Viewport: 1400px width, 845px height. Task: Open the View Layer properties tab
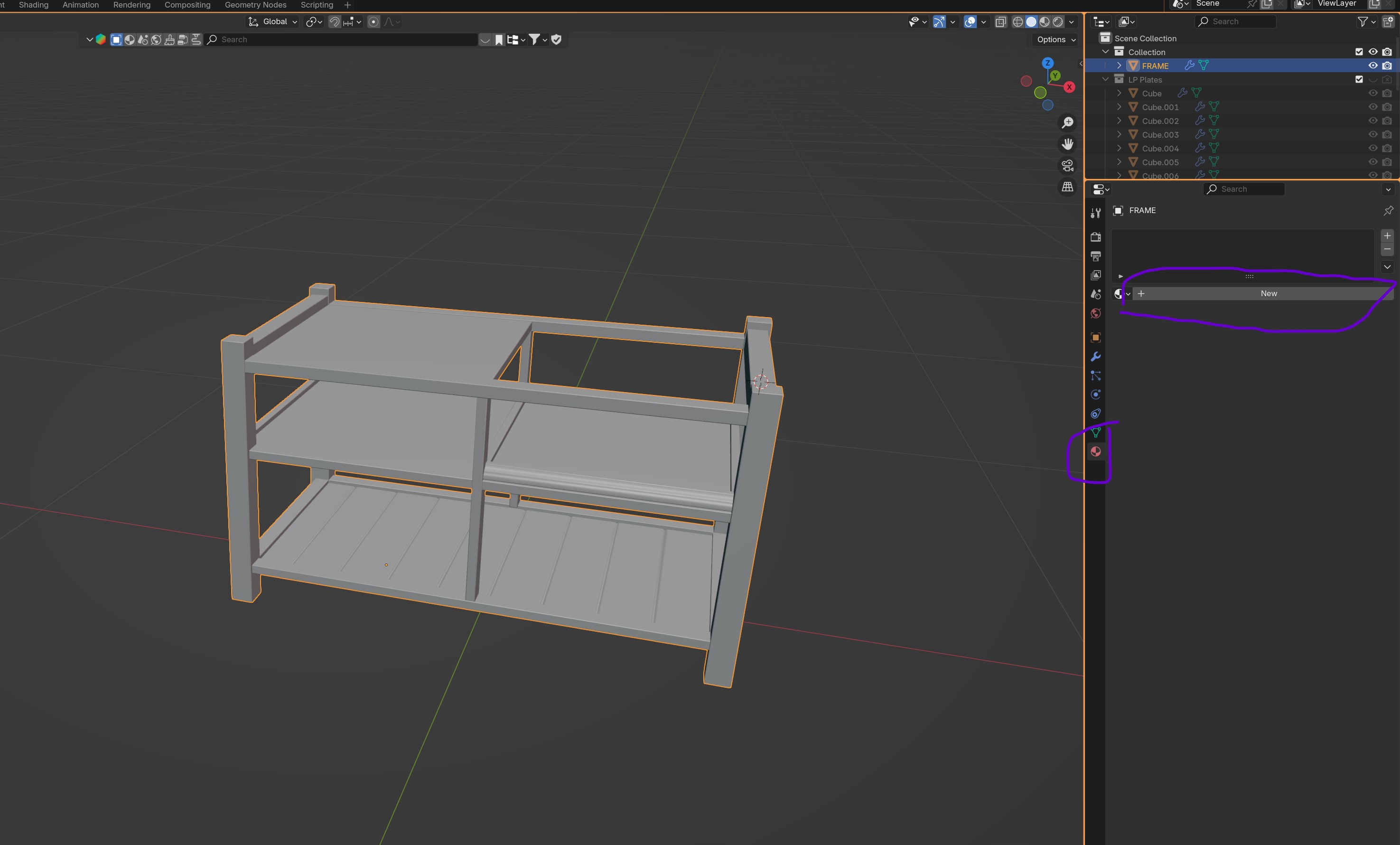(x=1095, y=275)
